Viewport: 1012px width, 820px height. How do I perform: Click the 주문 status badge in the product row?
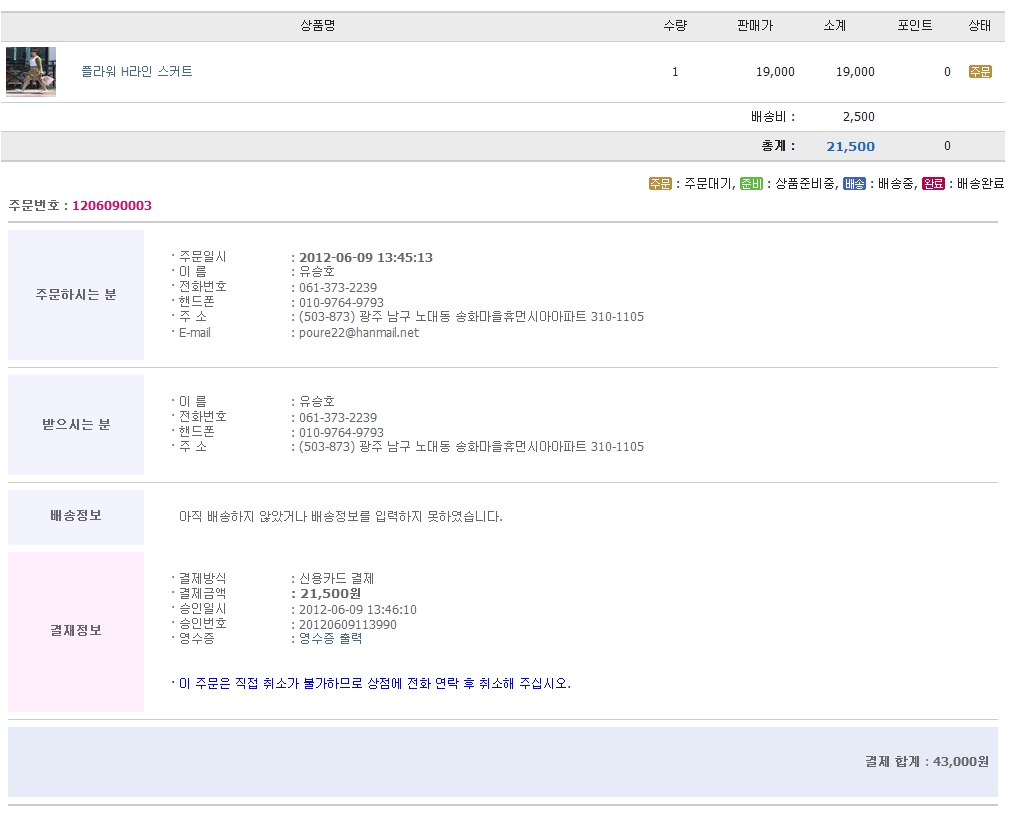(x=979, y=72)
